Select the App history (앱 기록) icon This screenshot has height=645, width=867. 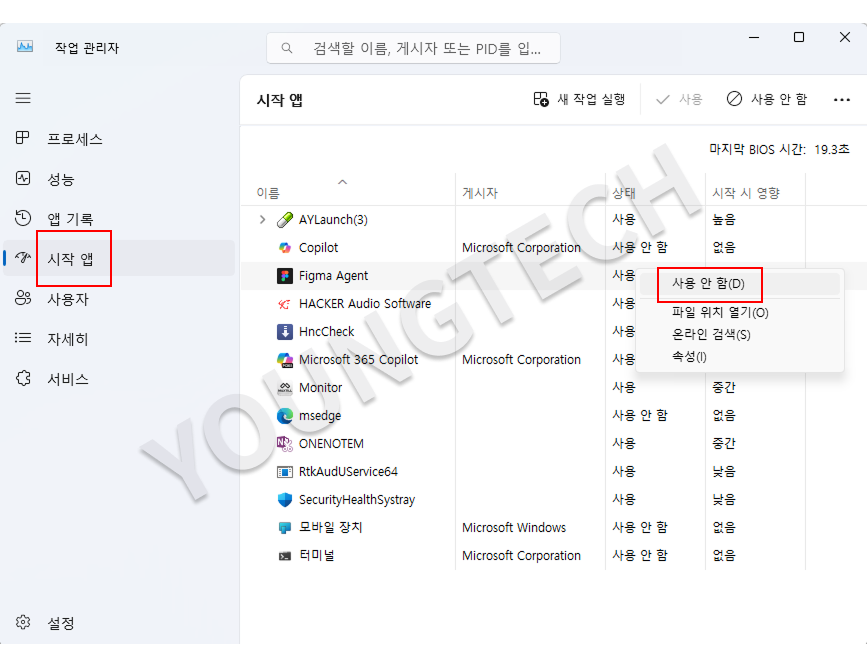click(x=22, y=219)
